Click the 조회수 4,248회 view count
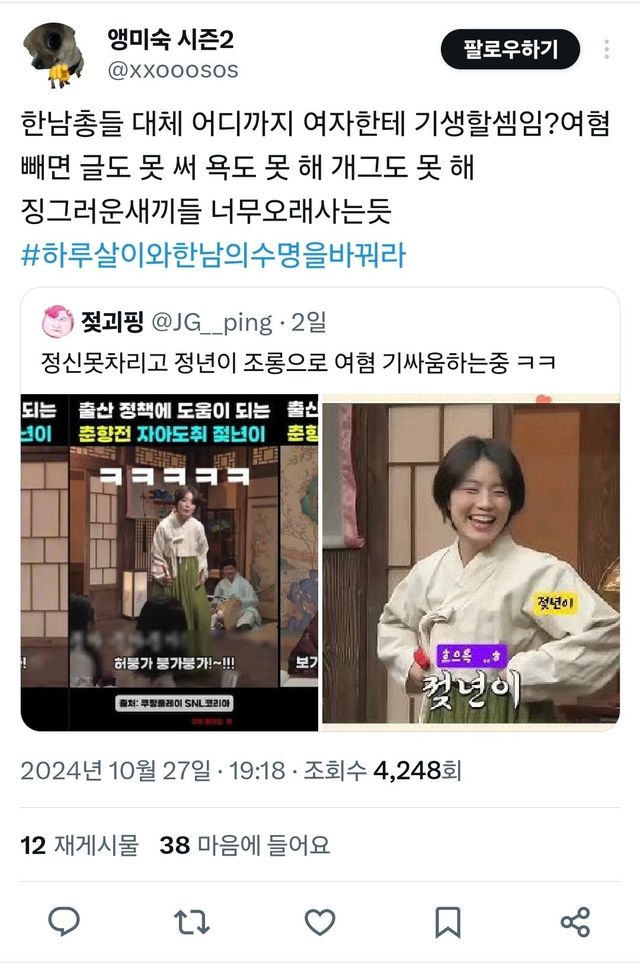 [382, 771]
